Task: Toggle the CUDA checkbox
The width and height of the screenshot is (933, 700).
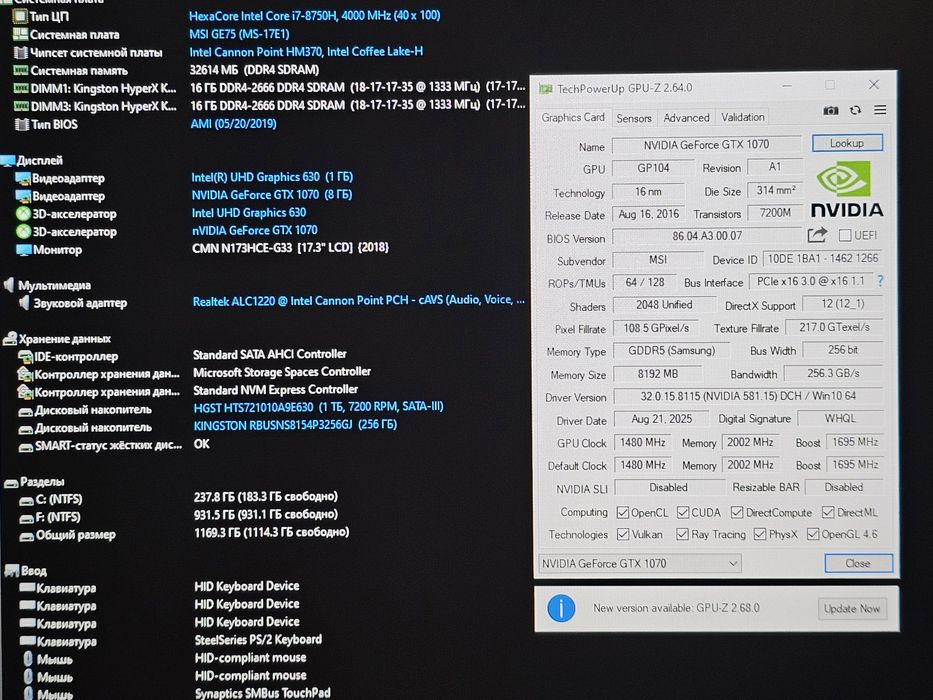Action: point(683,512)
